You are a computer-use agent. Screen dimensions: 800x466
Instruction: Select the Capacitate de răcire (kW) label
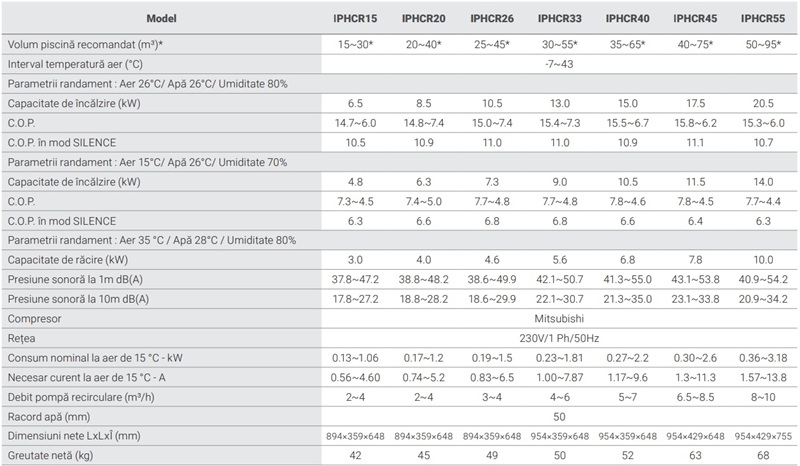pos(67,260)
